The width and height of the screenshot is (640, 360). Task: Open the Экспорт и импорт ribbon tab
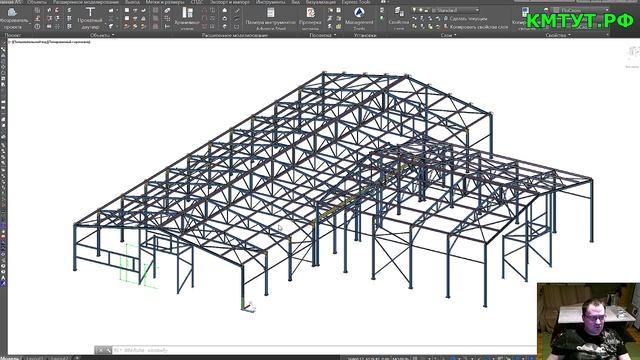click(x=229, y=2)
